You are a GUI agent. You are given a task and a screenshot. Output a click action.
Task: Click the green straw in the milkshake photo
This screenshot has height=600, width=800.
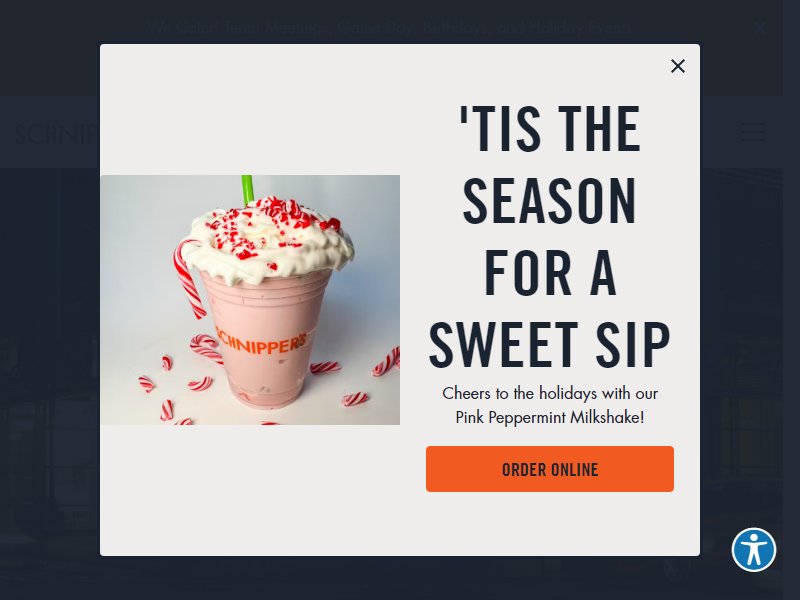246,189
